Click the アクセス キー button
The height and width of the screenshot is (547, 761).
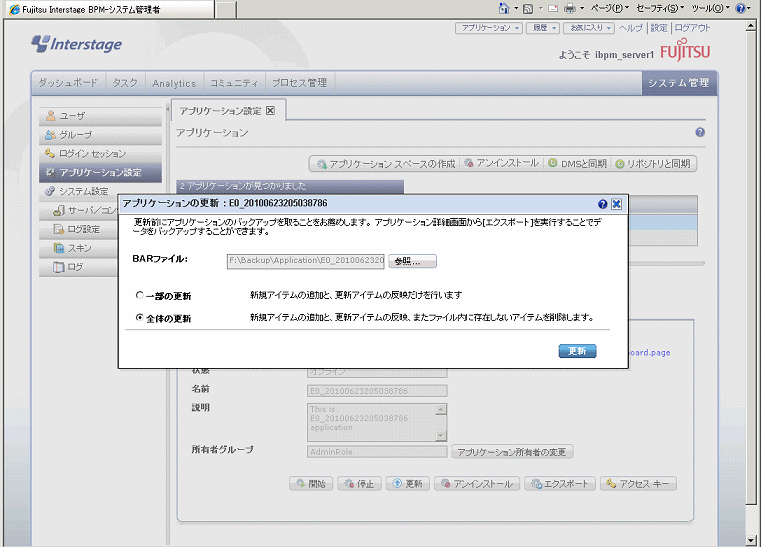[638, 483]
